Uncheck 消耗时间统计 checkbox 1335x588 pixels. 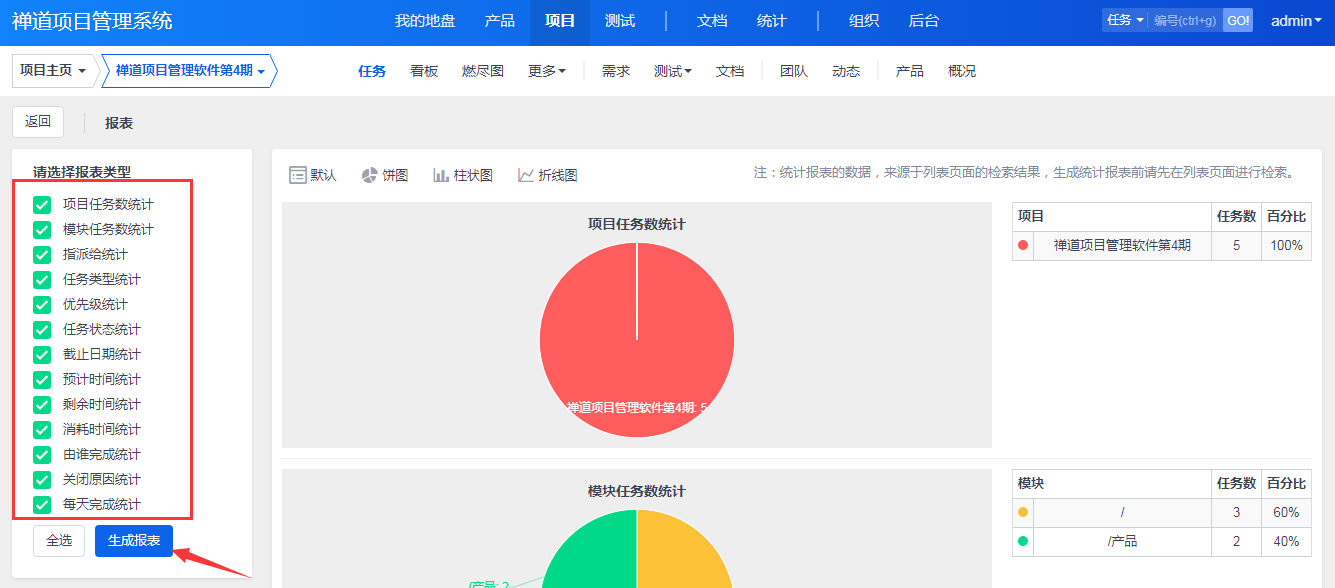[x=42, y=429]
